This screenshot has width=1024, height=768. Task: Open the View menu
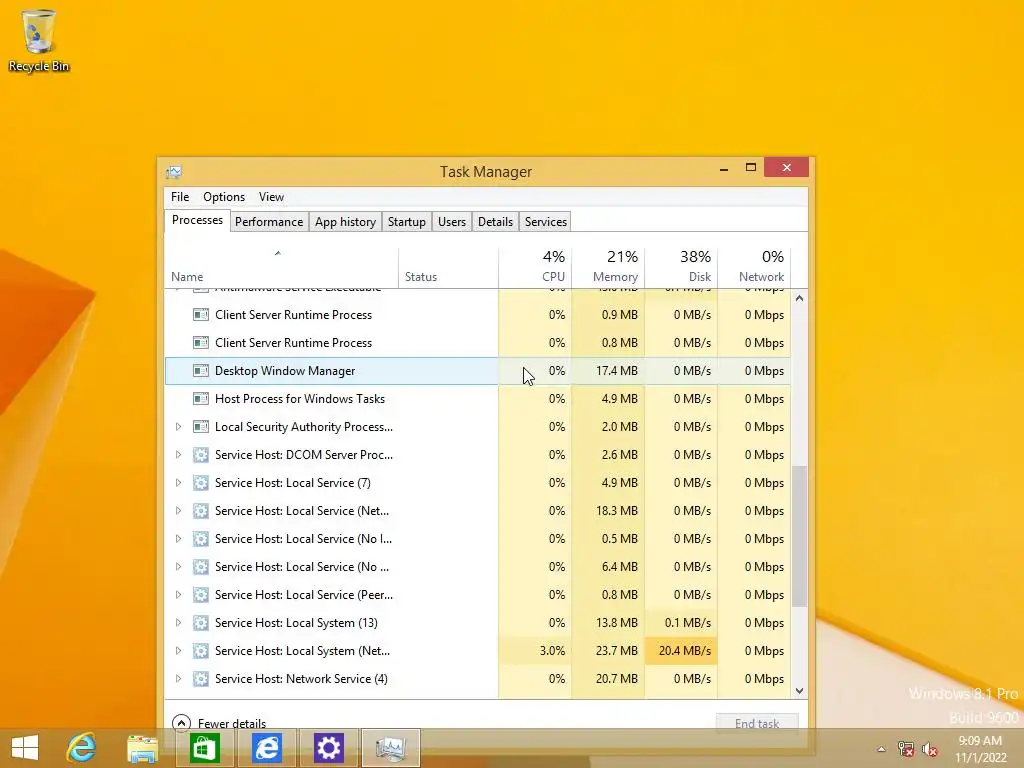[271, 197]
